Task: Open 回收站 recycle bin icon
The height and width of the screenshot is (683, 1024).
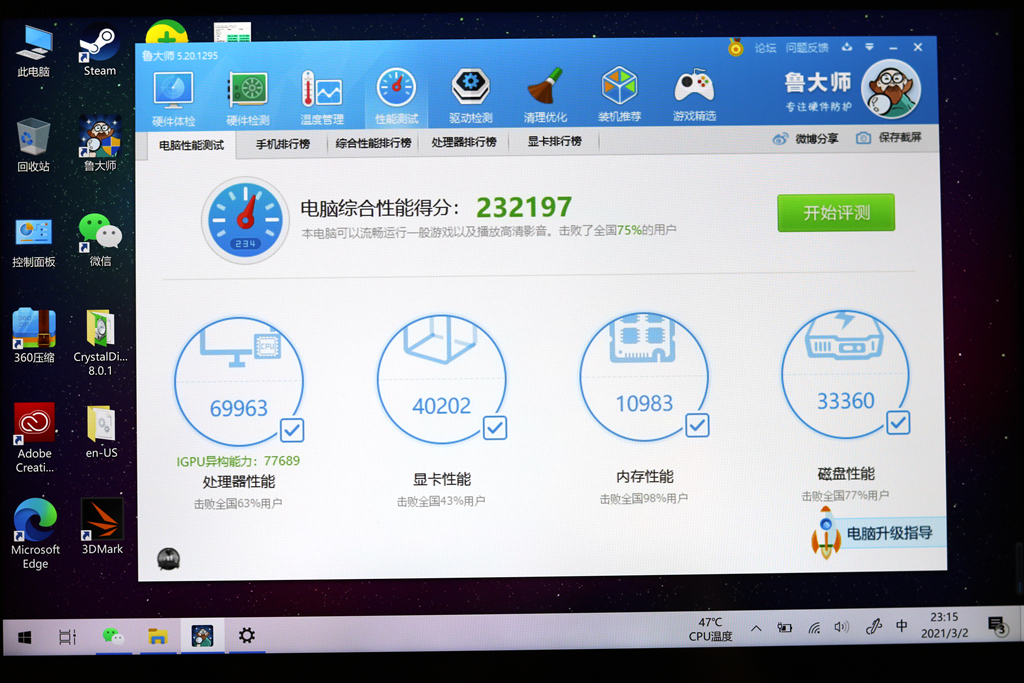Action: [x=33, y=145]
